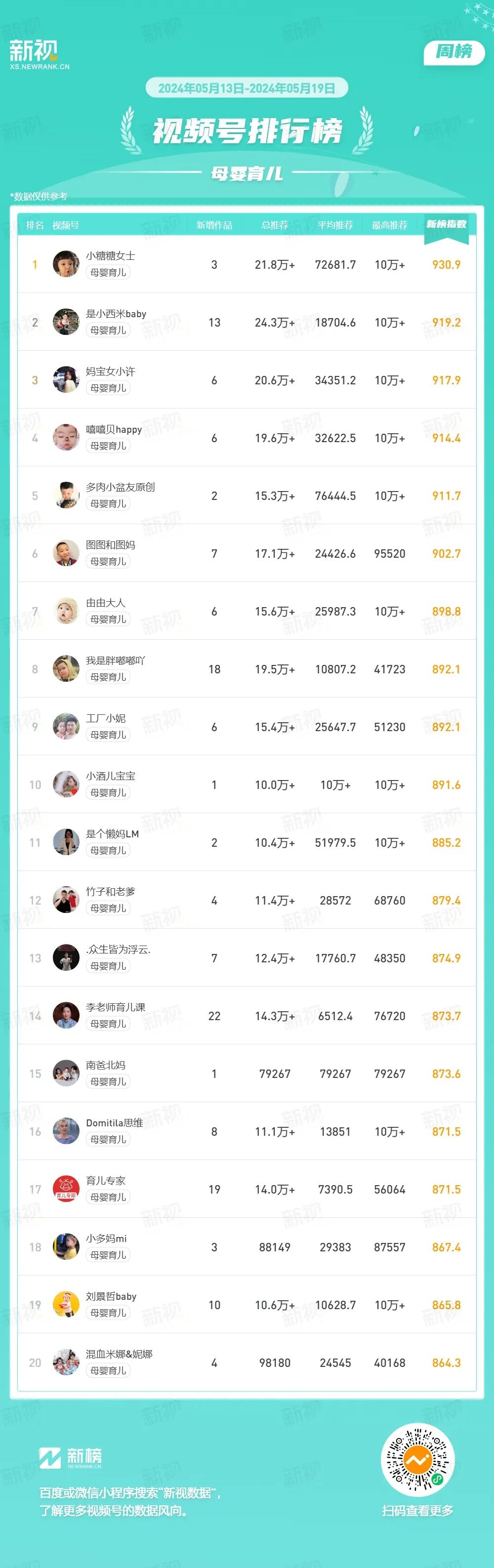This screenshot has width=494, height=1568.
Task: Click the 新榜指数 column header
Action: click(x=446, y=225)
